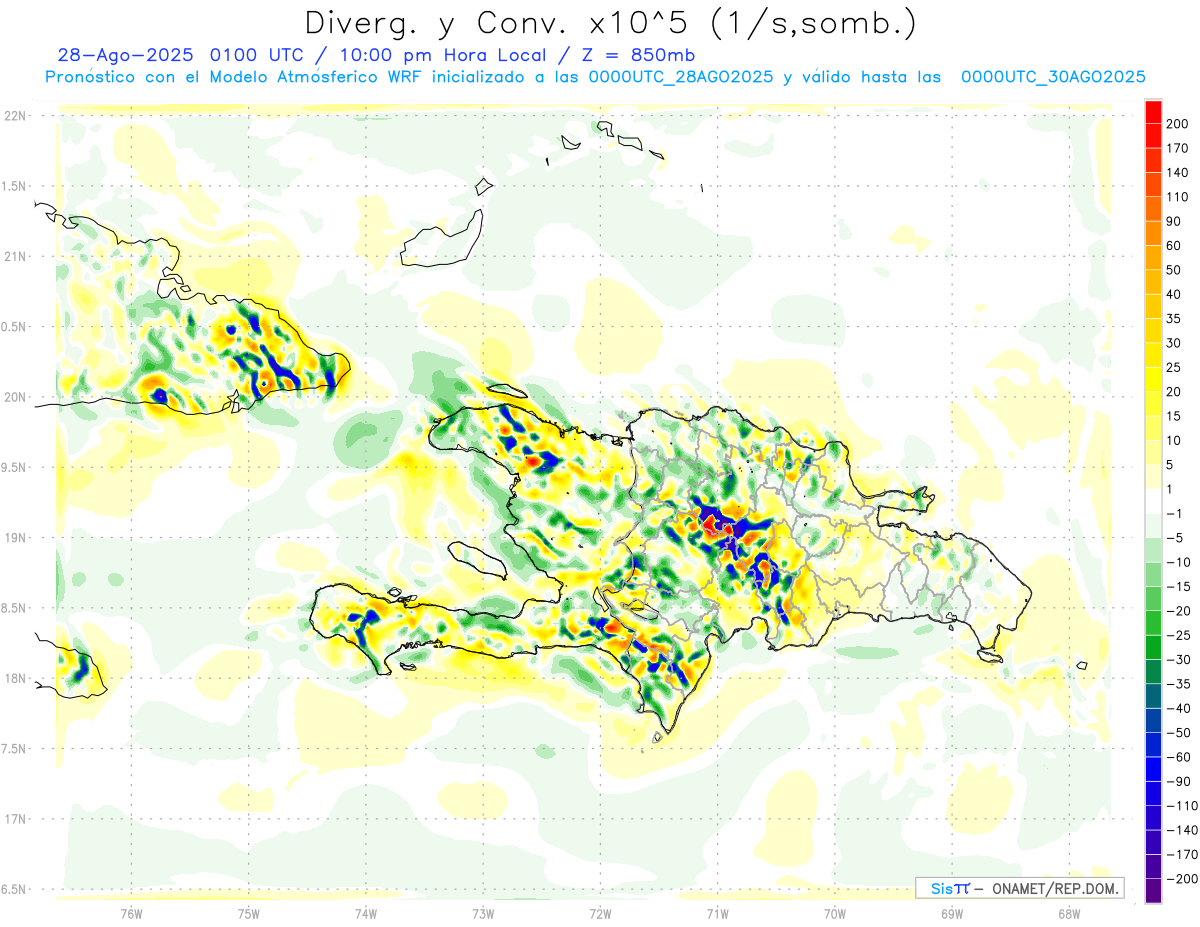Click the '68W' longitude label
The height and width of the screenshot is (927, 1200).
pos(1069,914)
